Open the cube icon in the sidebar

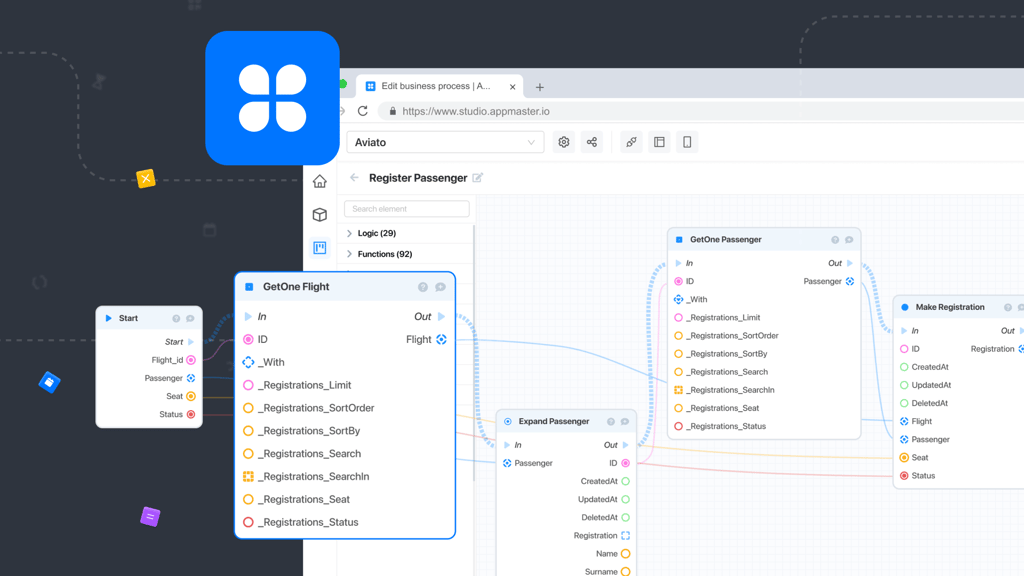tap(320, 214)
